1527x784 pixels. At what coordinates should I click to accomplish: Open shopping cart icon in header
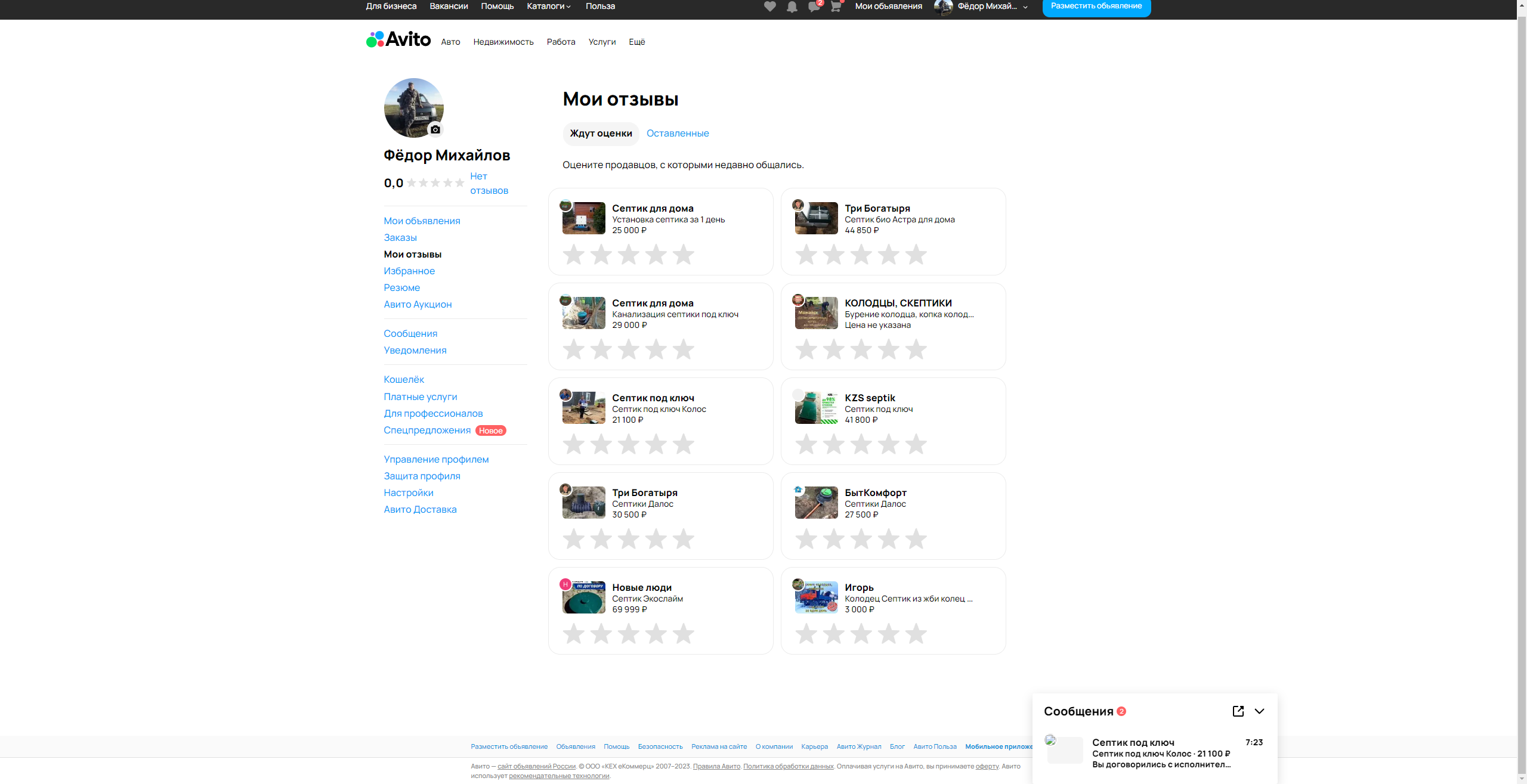(x=836, y=7)
